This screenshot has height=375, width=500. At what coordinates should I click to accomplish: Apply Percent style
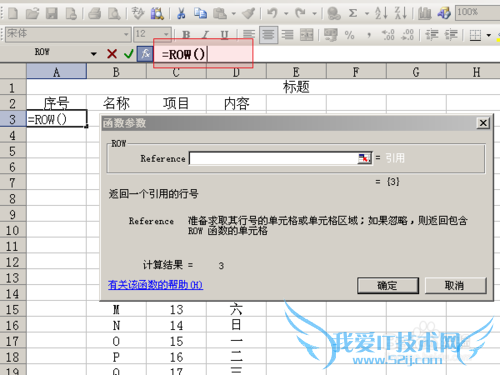click(350, 35)
